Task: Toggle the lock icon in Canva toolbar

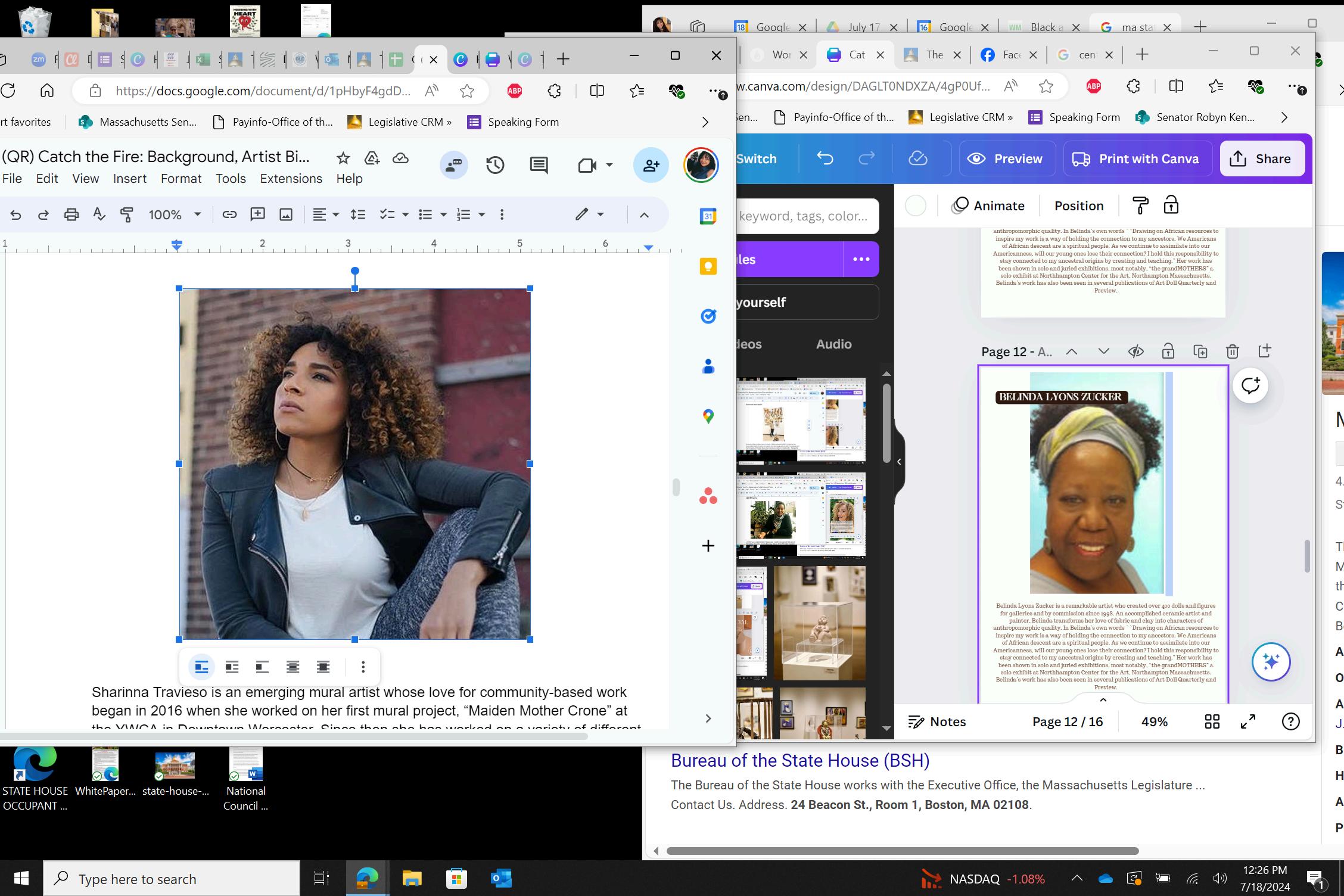Action: click(x=1171, y=206)
